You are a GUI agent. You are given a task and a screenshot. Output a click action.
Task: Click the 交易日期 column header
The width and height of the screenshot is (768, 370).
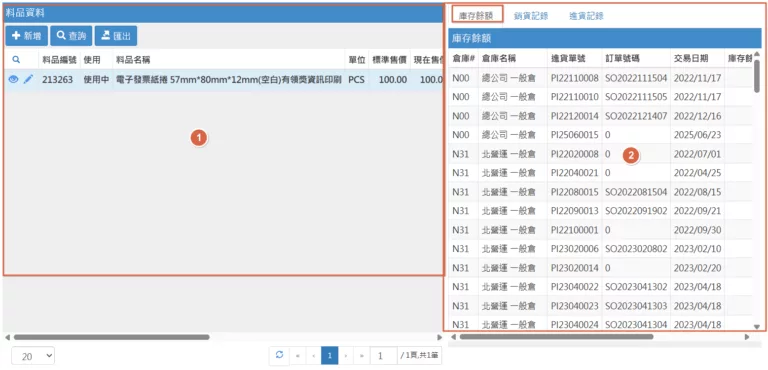[x=691, y=58]
